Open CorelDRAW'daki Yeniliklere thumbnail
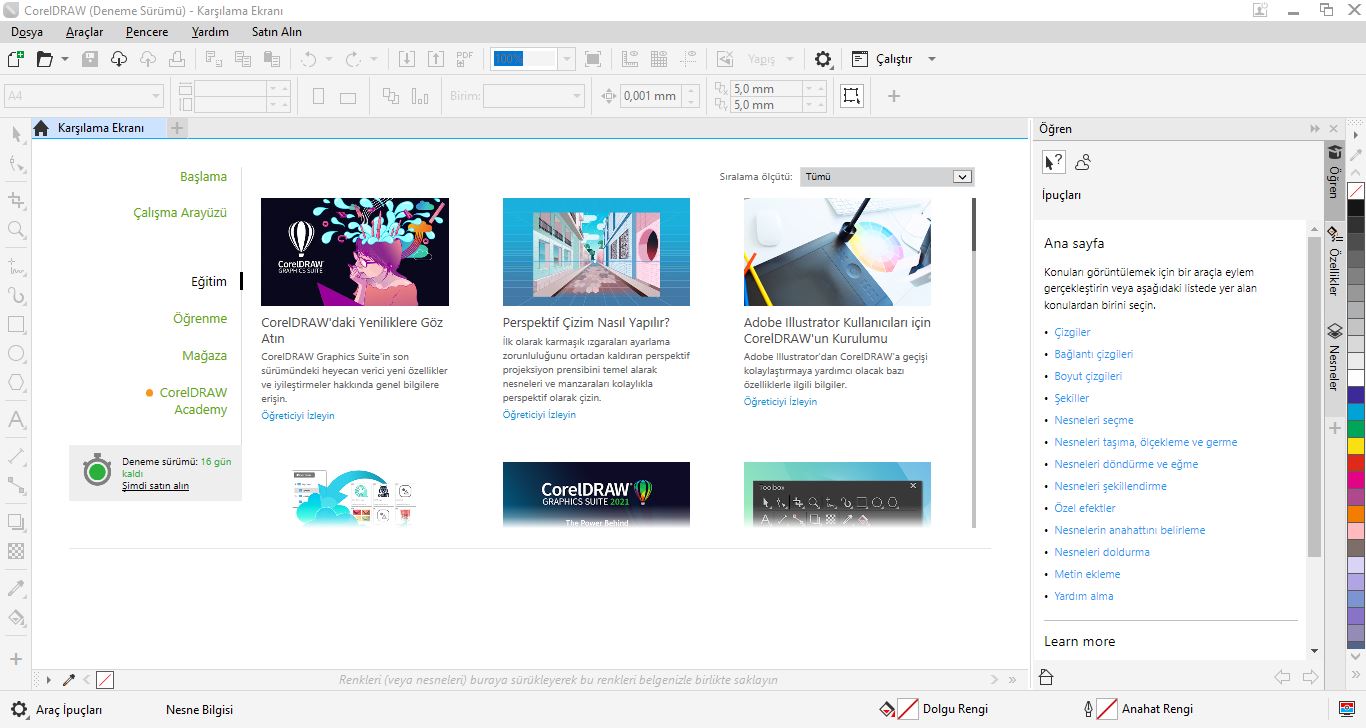 click(x=355, y=252)
